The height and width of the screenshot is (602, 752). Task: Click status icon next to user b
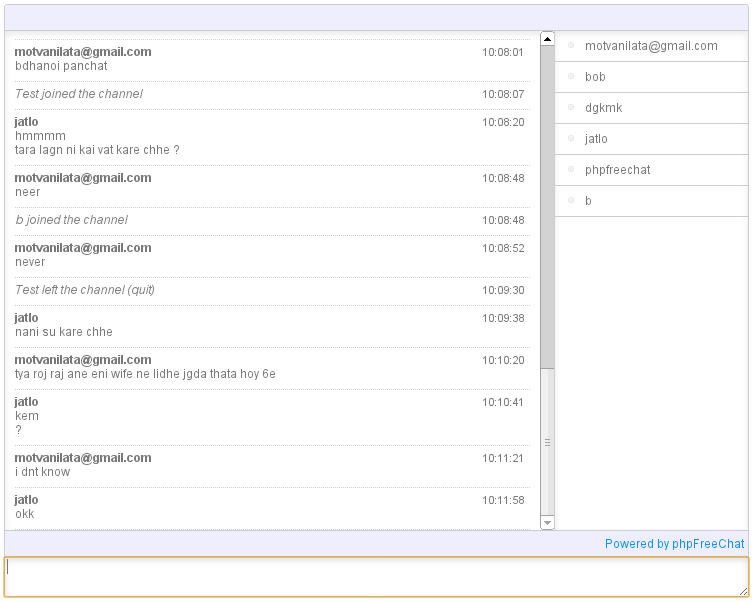[571, 200]
